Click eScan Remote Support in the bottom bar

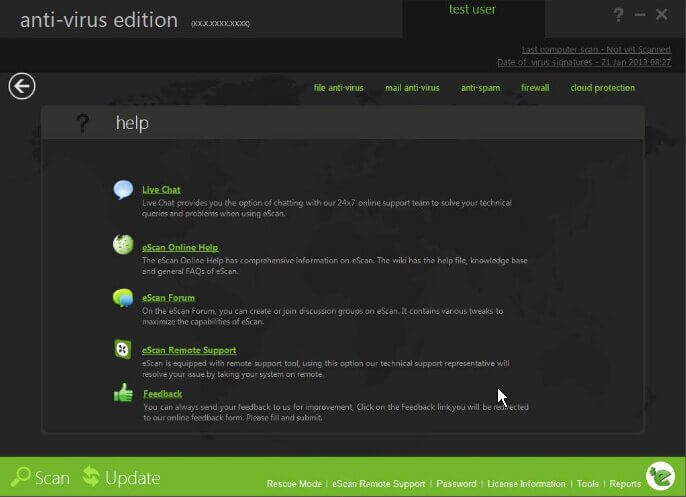point(378,483)
